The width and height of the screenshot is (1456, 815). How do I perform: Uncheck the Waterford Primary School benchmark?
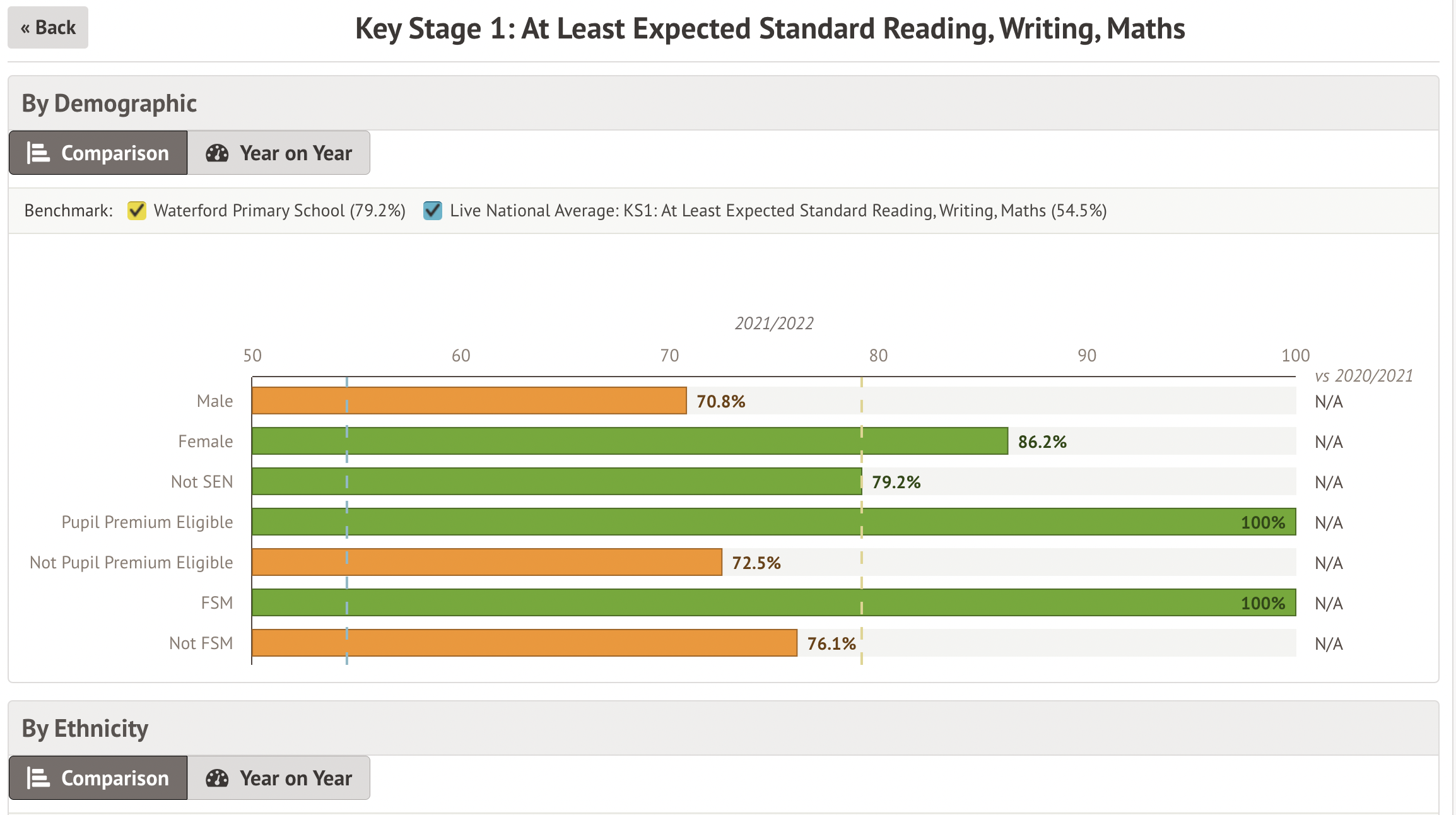[x=137, y=210]
